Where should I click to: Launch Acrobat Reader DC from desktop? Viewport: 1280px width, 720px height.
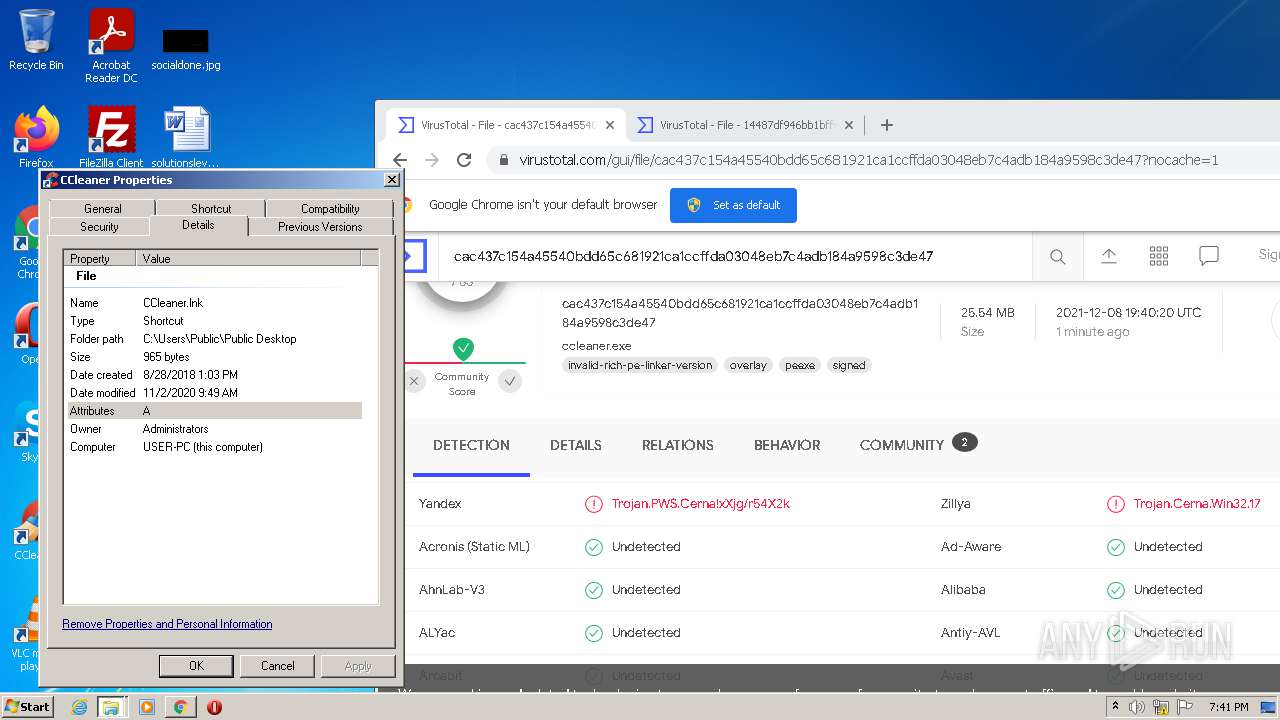111,46
